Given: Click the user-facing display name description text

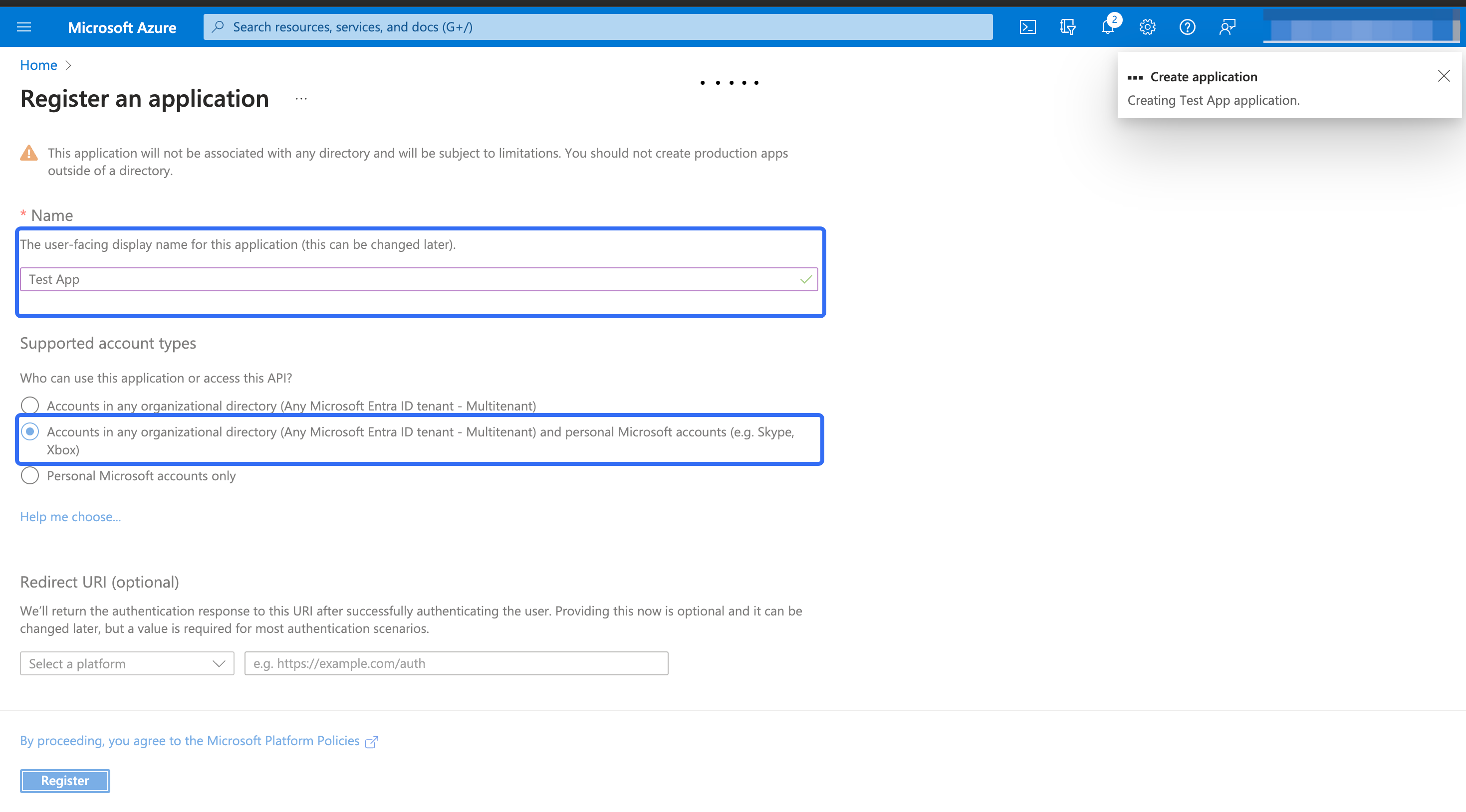Looking at the screenshot, I should 238,244.
